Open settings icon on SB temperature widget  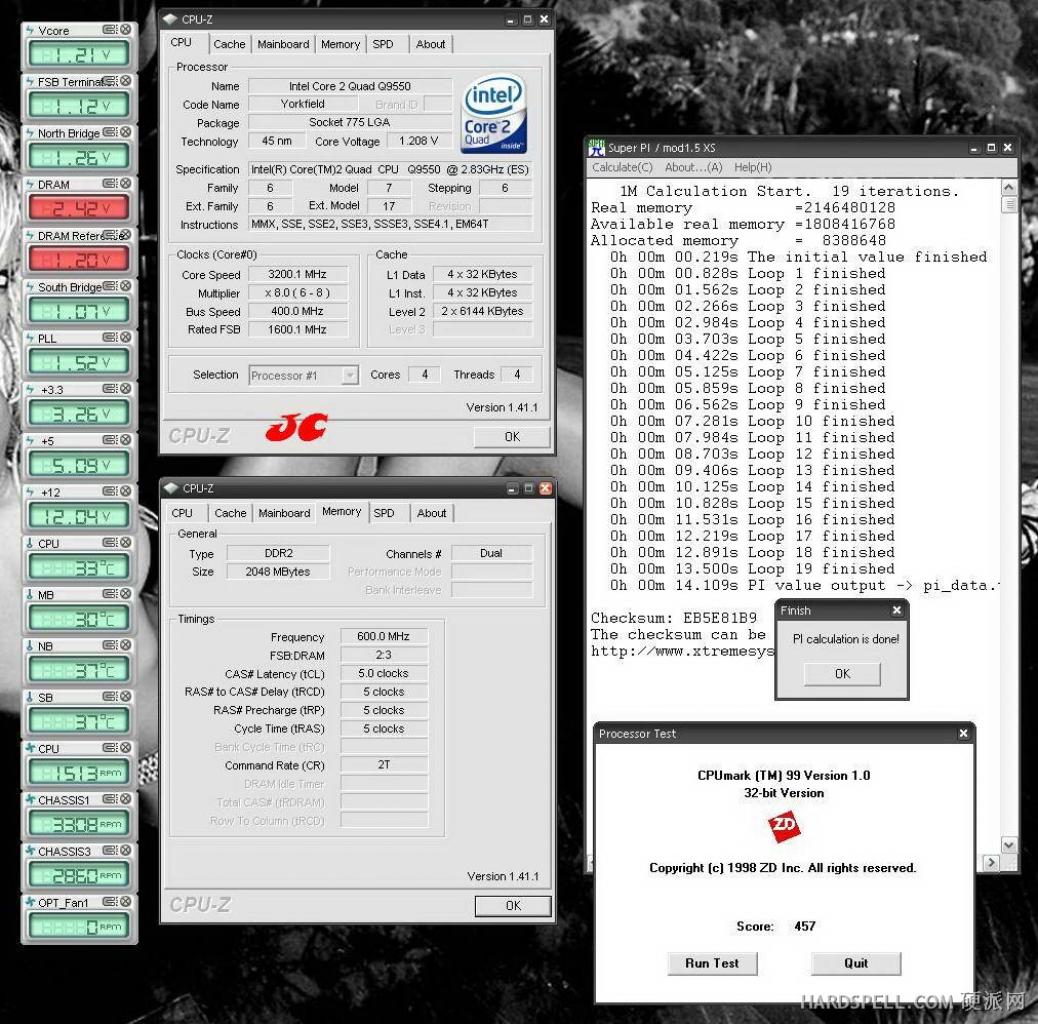(x=110, y=696)
